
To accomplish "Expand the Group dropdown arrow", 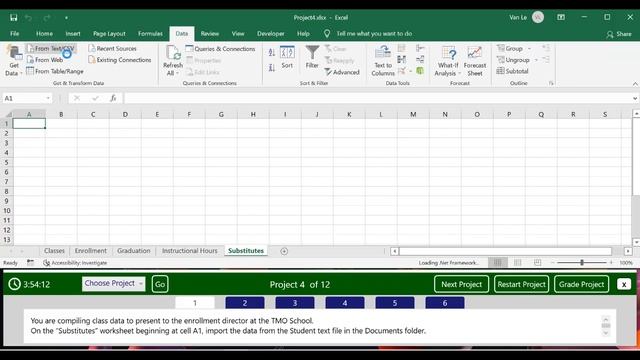I will click(x=529, y=49).
